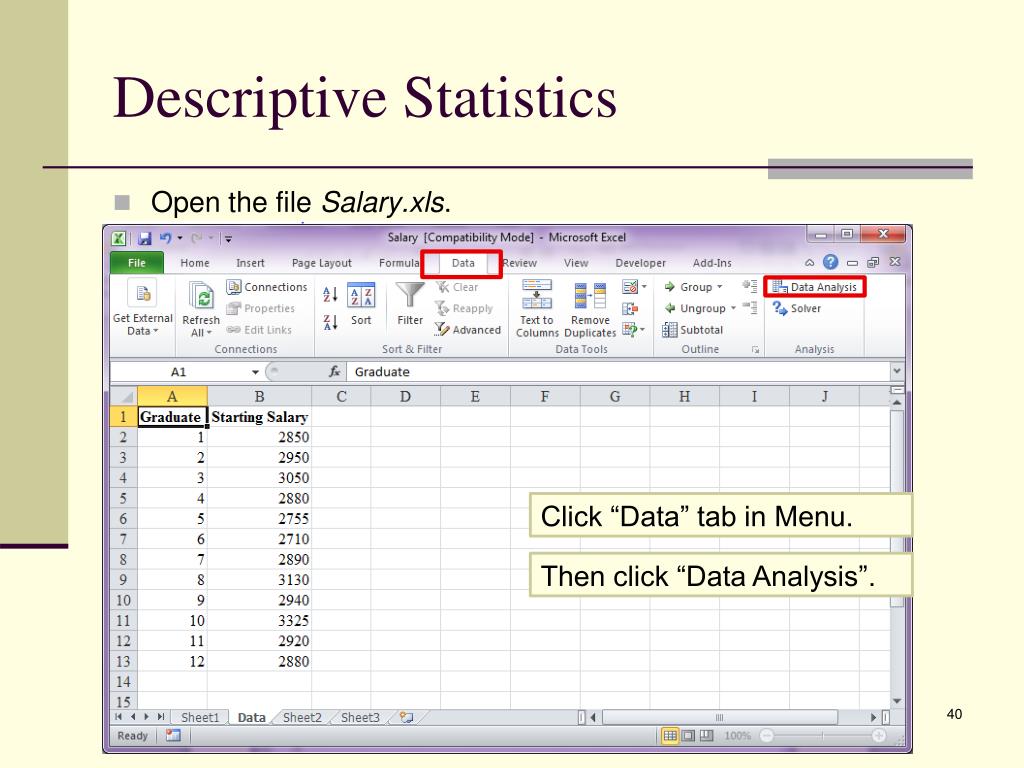Click the Clear filter button
1024x768 pixels.
click(x=457, y=287)
